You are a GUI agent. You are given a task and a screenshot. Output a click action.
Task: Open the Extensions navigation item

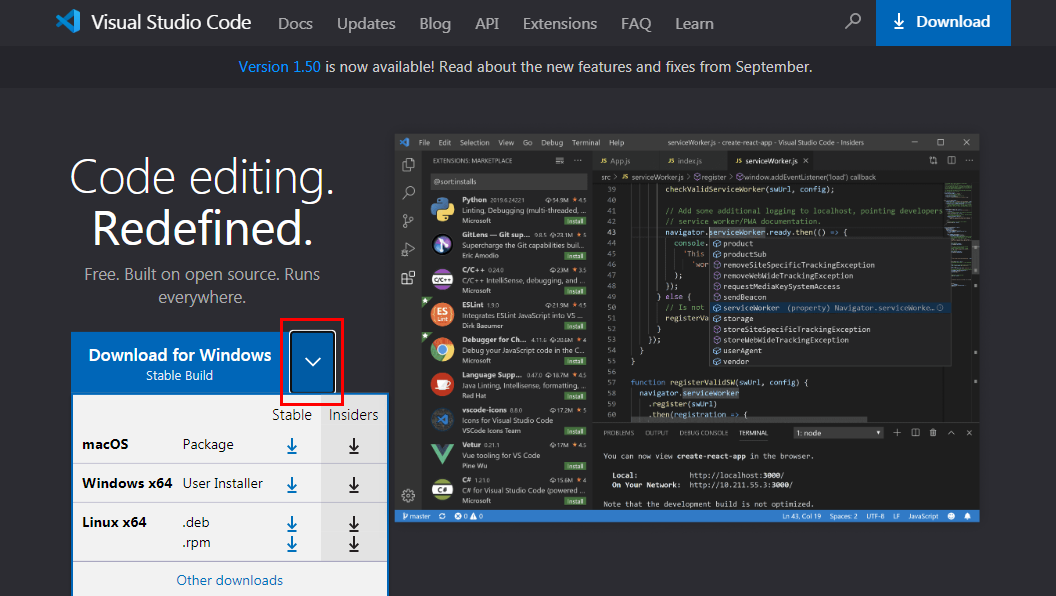[x=560, y=24]
